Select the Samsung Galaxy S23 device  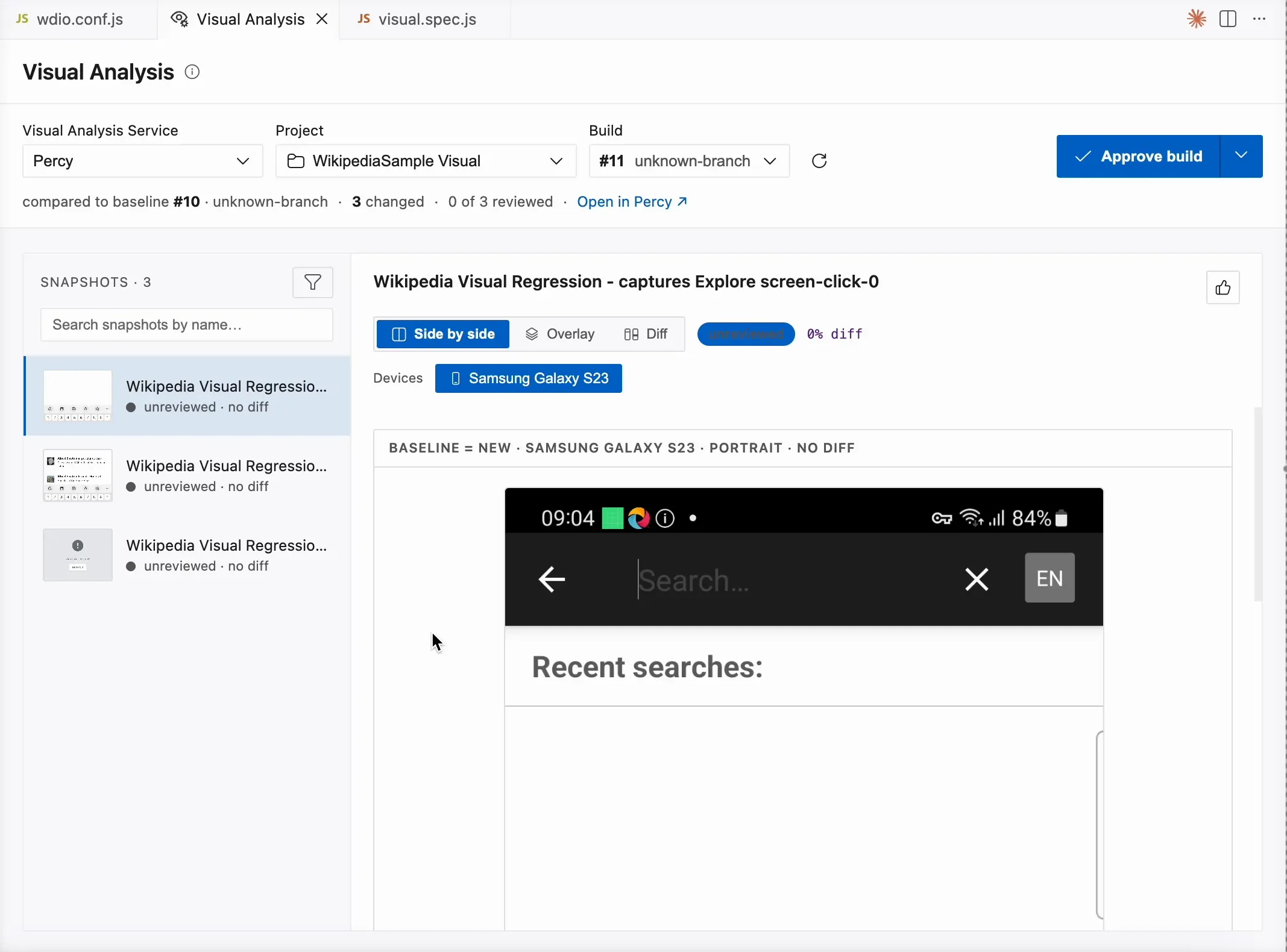529,378
